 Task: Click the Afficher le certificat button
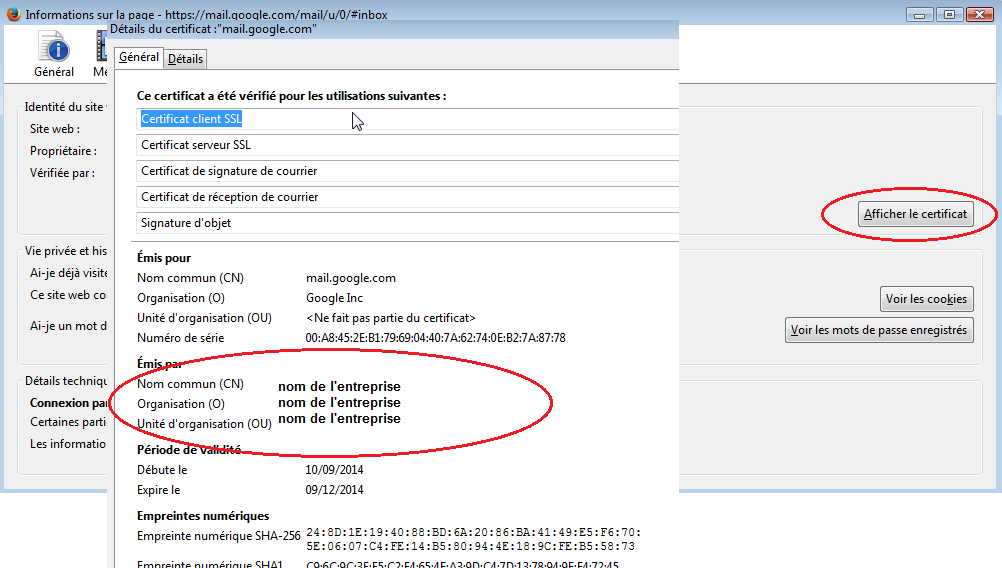[x=915, y=214]
